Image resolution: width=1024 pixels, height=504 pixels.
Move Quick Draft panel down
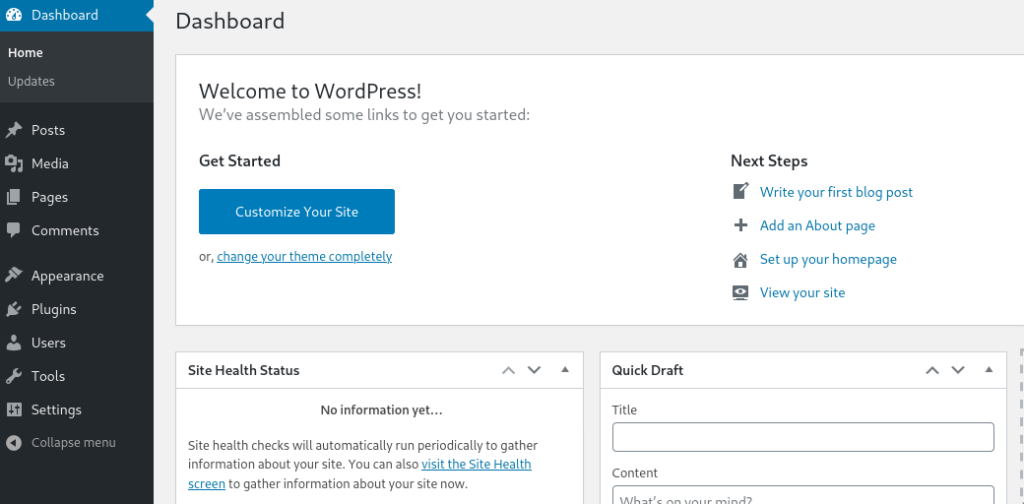tap(958, 370)
